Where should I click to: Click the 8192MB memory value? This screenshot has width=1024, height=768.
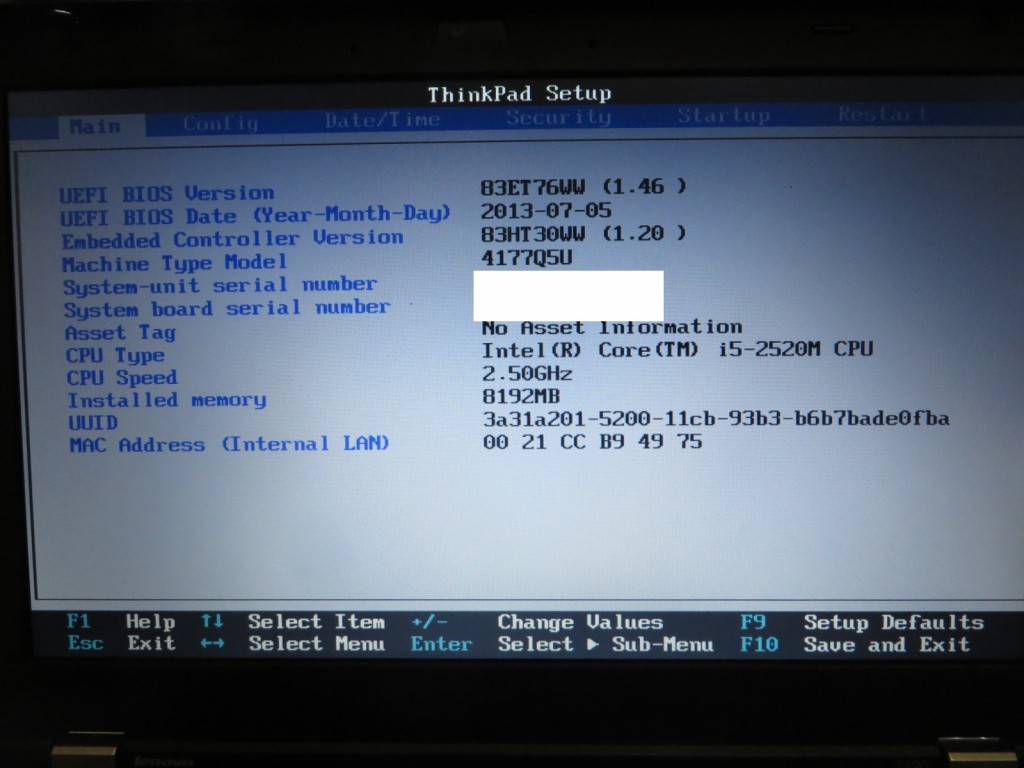point(521,396)
